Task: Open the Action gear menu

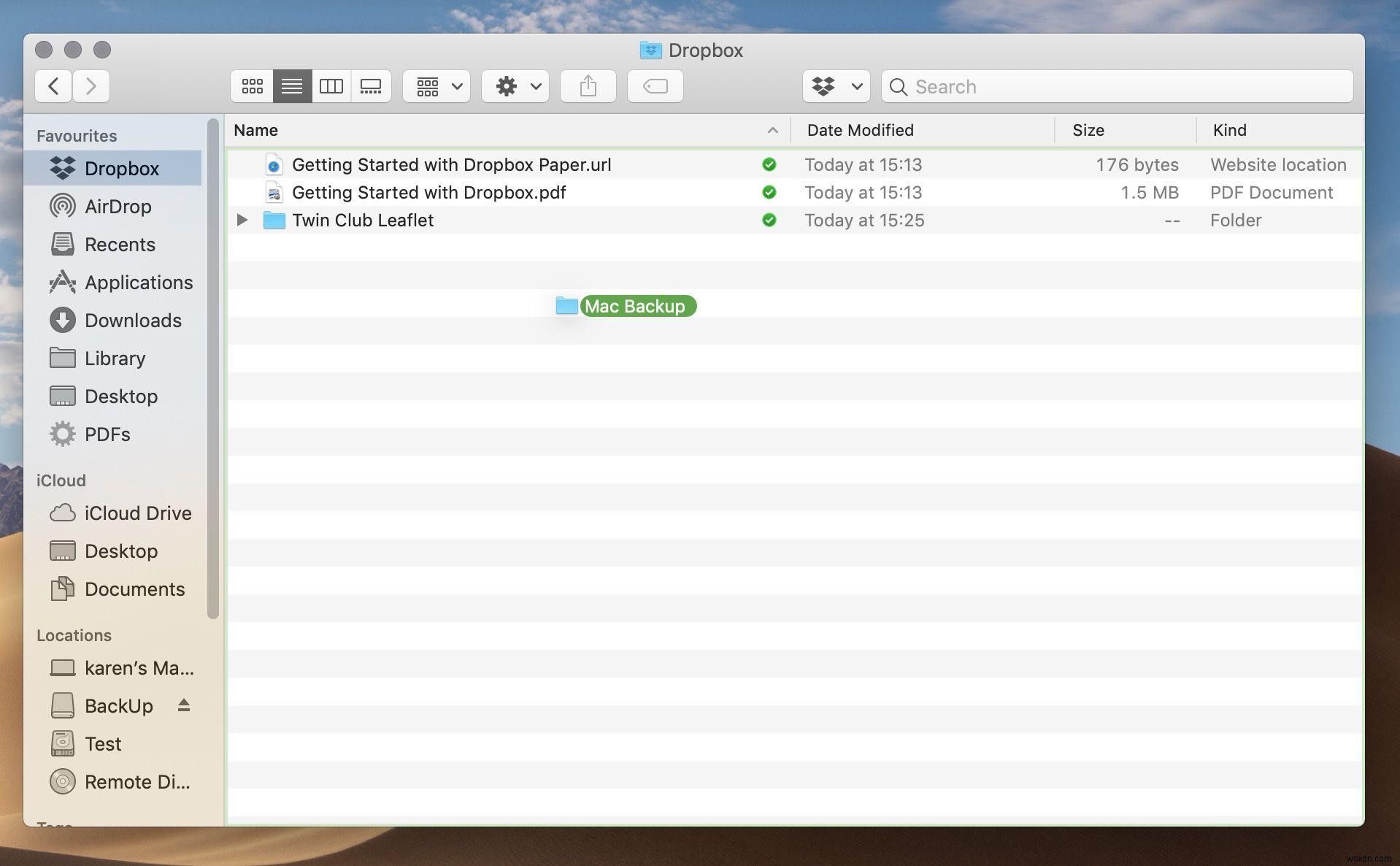Action: 515,86
